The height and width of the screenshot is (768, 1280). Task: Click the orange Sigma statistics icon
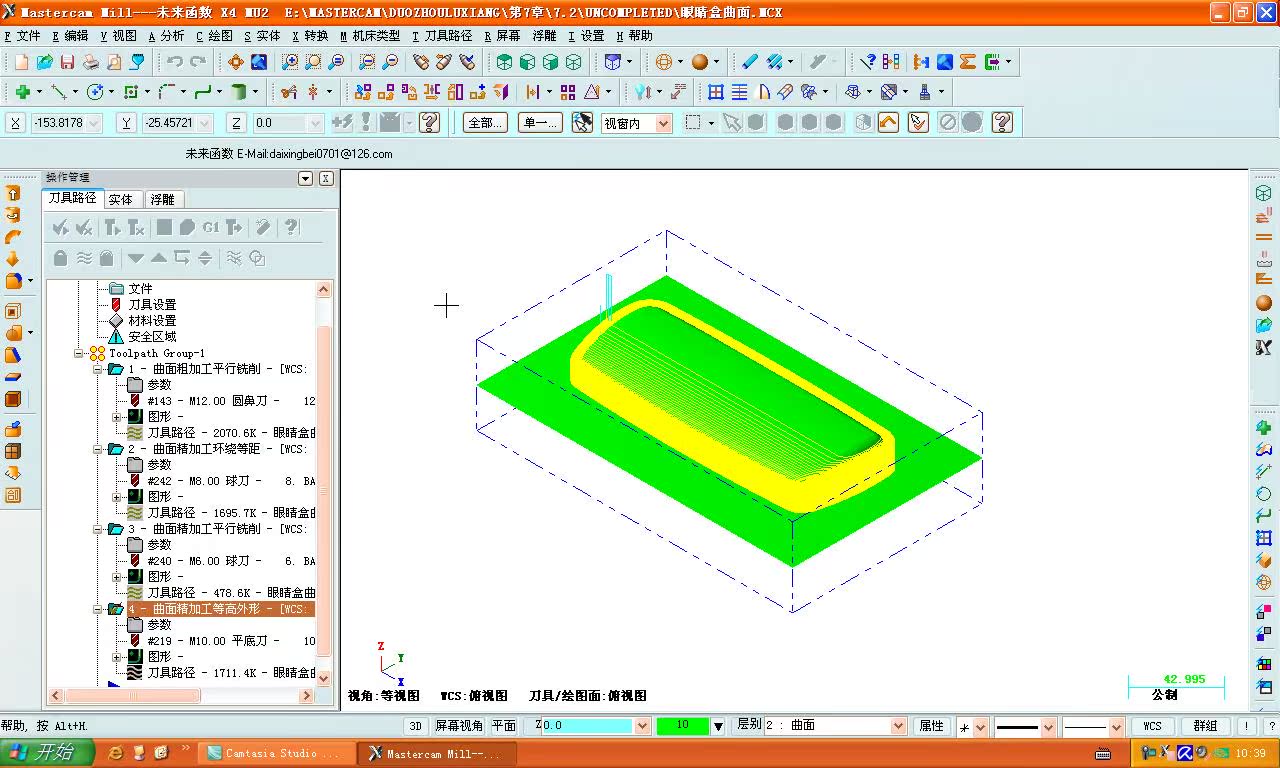point(967,62)
